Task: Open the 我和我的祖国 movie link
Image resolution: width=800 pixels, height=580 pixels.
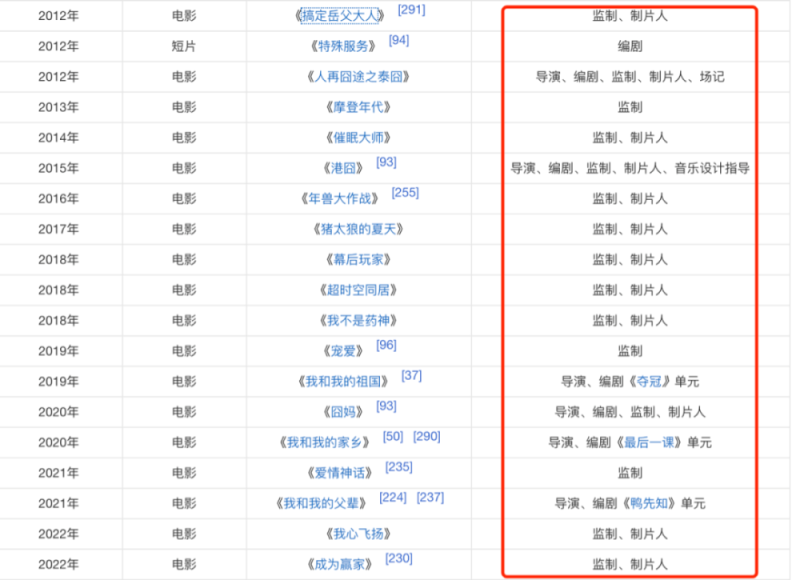Action: (346, 382)
